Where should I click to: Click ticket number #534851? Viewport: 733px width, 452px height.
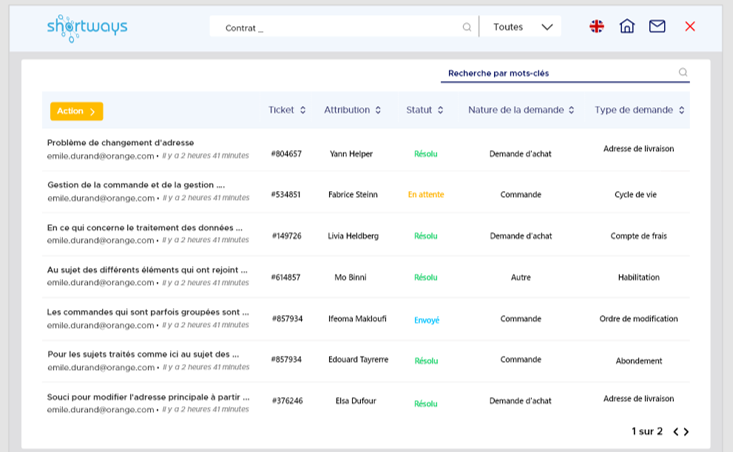286,194
